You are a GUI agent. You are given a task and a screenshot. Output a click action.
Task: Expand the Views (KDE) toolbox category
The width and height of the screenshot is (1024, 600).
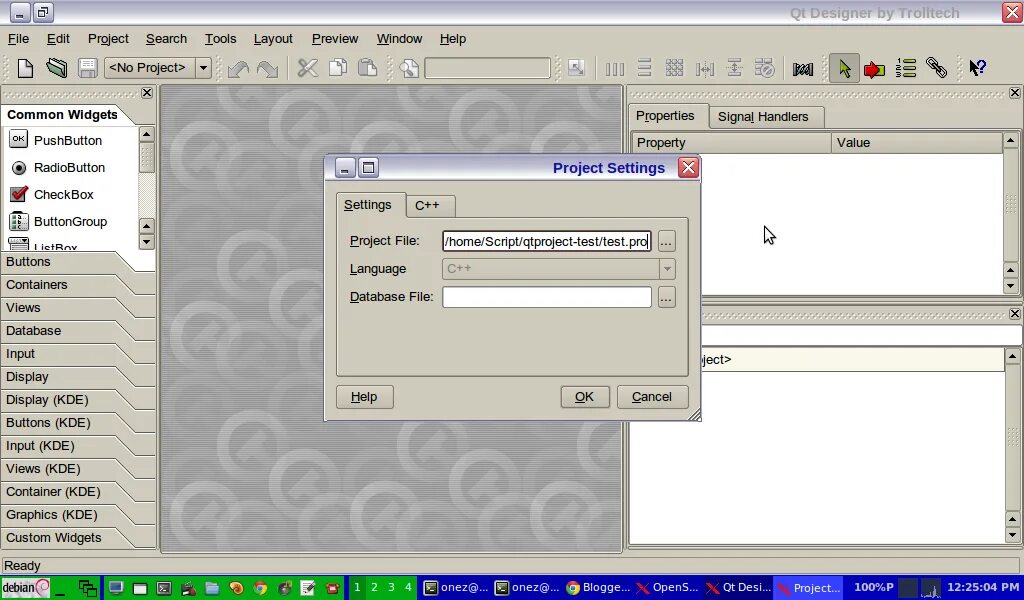(78, 469)
